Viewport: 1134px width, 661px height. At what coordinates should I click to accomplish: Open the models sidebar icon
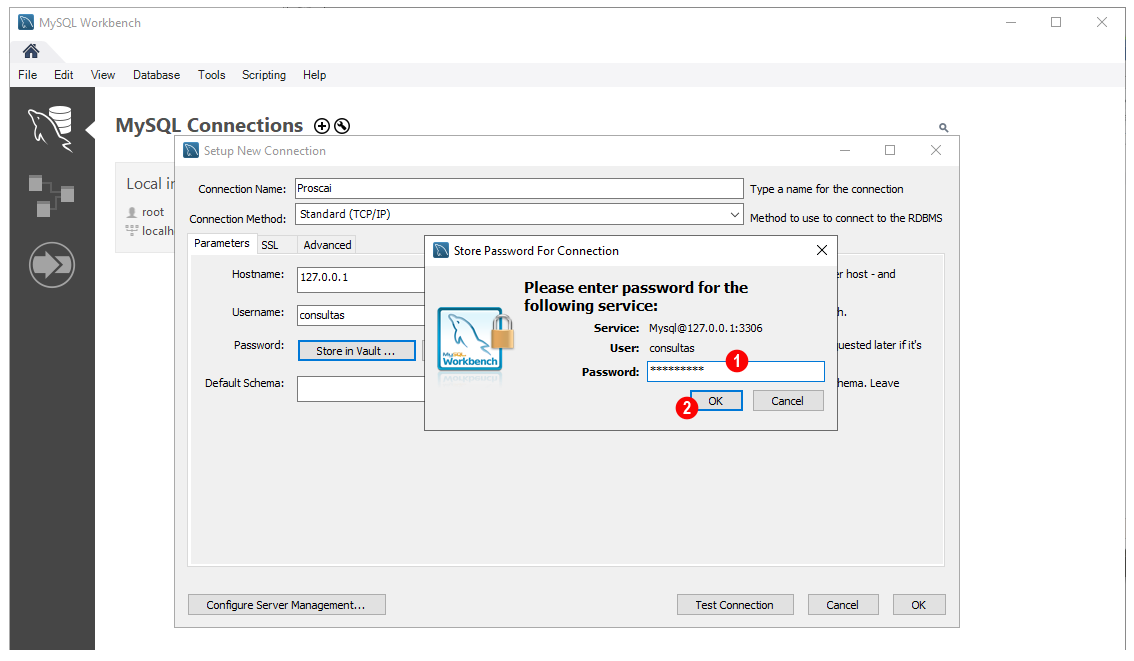(x=51, y=195)
